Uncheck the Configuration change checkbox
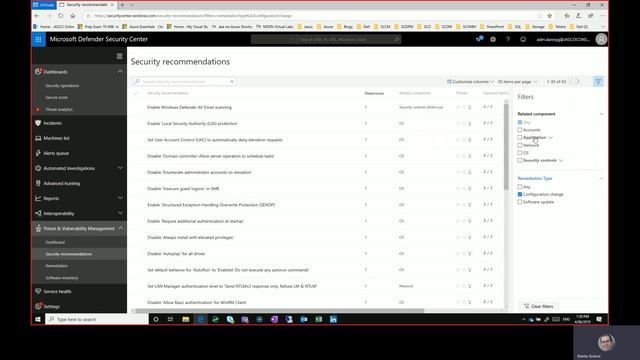 520,194
